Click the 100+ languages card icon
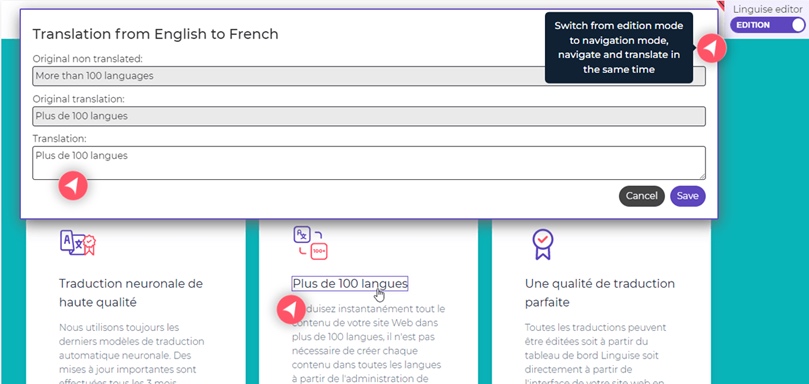 click(x=311, y=243)
